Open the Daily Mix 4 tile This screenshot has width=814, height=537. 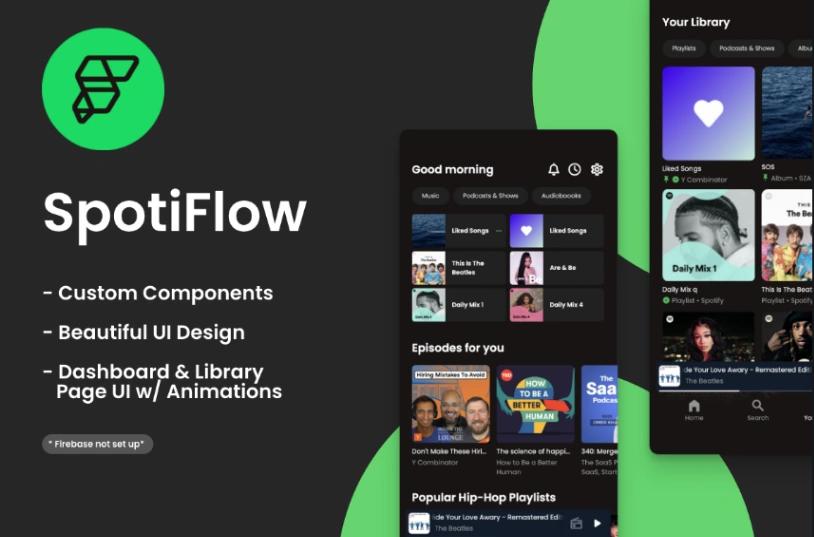557,305
